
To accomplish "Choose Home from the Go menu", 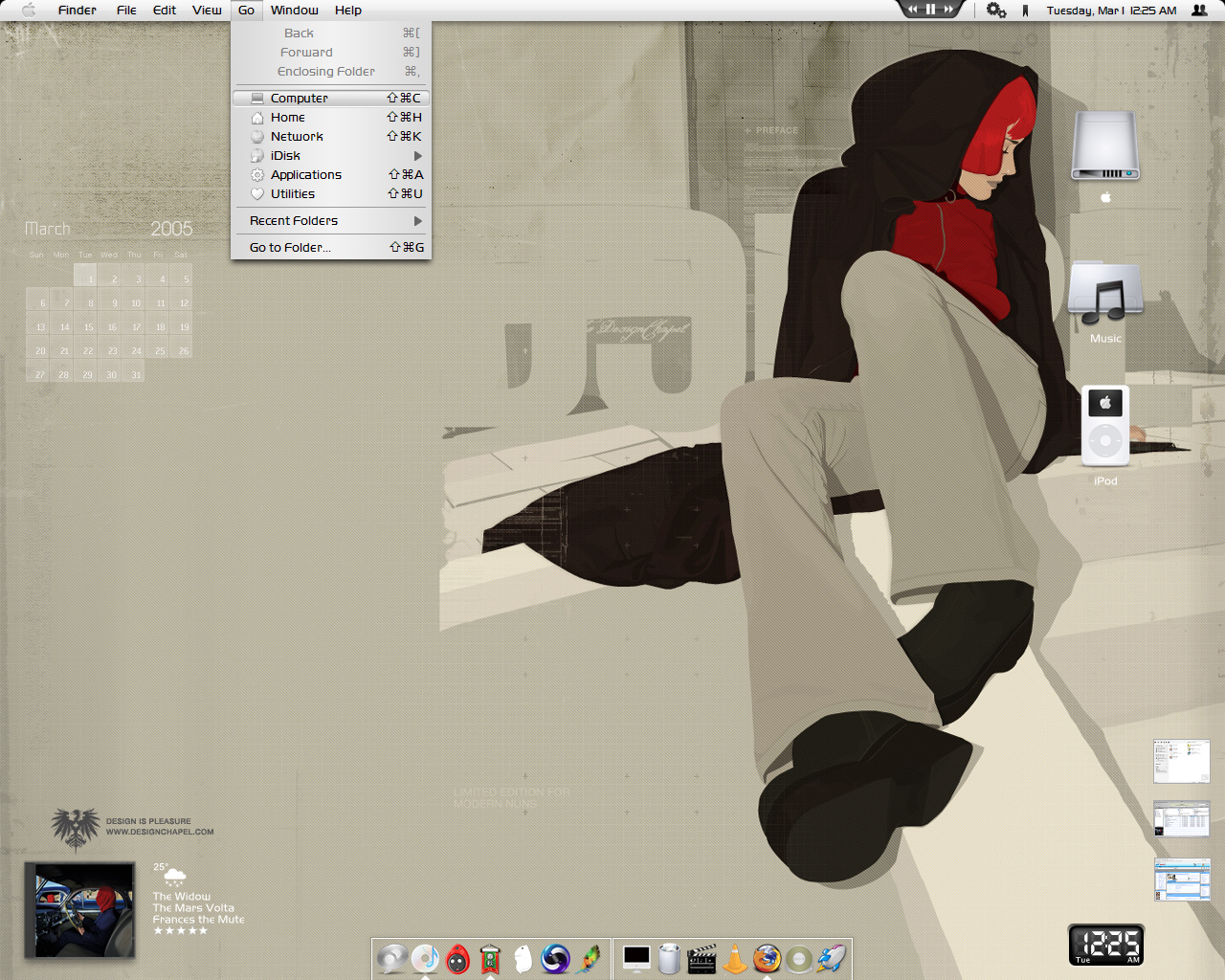I will (331, 117).
